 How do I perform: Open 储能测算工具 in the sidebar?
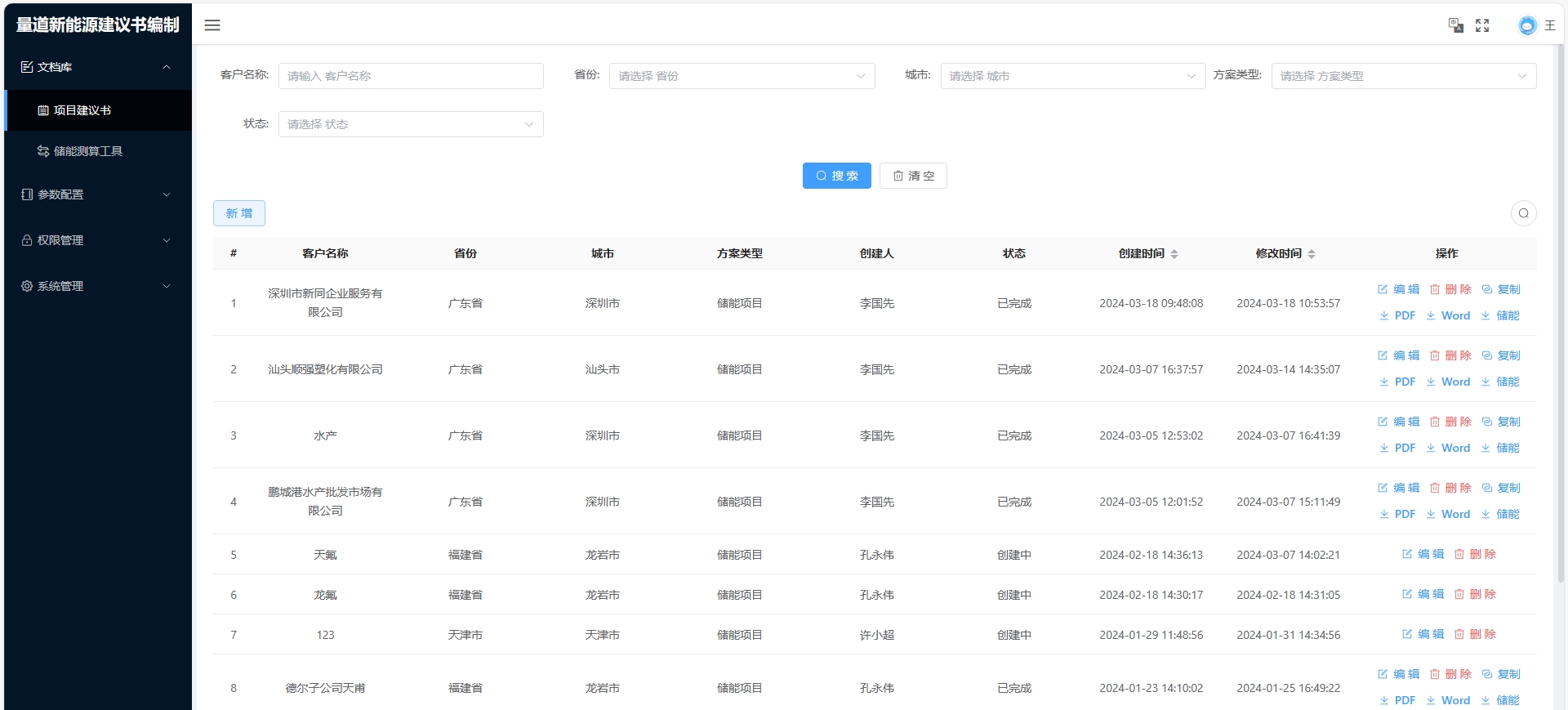click(x=98, y=151)
